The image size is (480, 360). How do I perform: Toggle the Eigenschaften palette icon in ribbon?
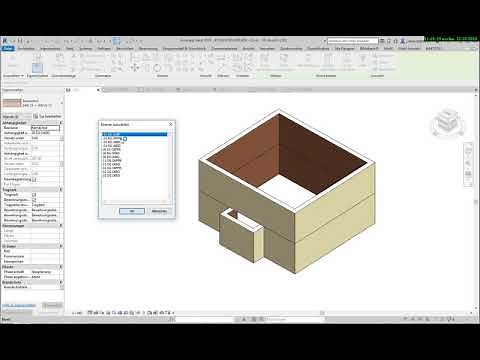(37, 68)
